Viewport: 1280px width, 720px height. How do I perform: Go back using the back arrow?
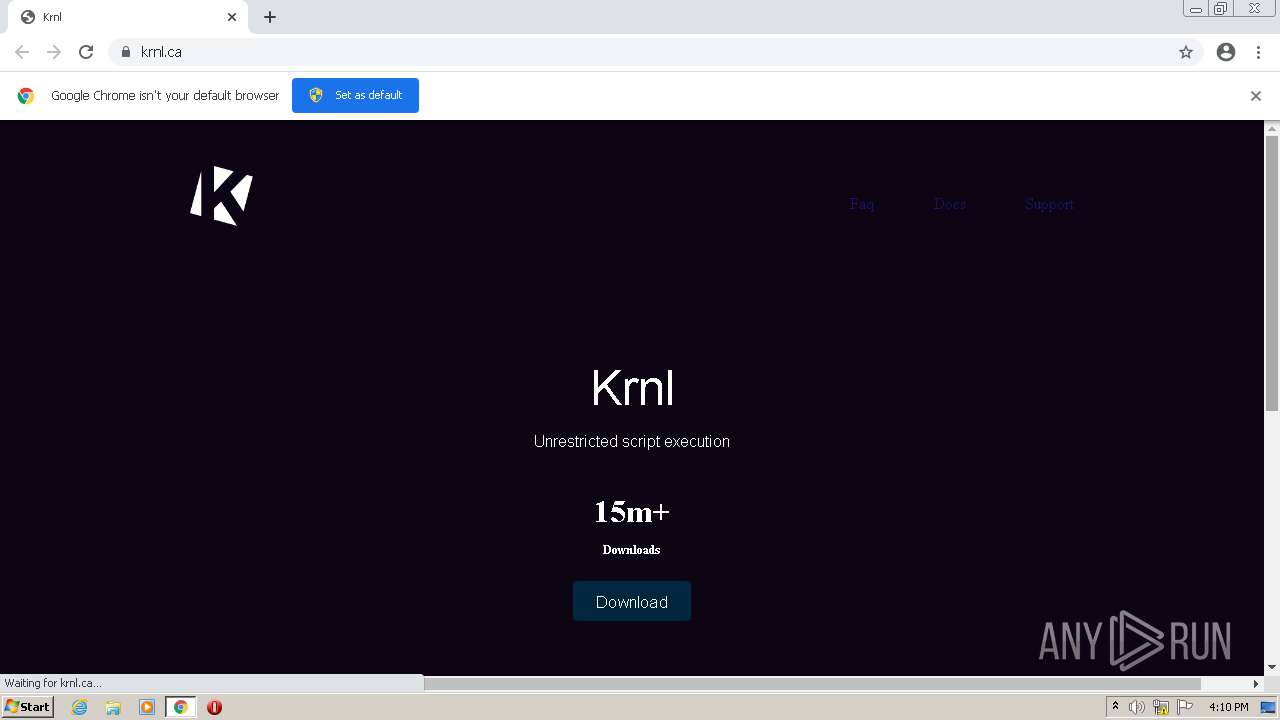[22, 52]
